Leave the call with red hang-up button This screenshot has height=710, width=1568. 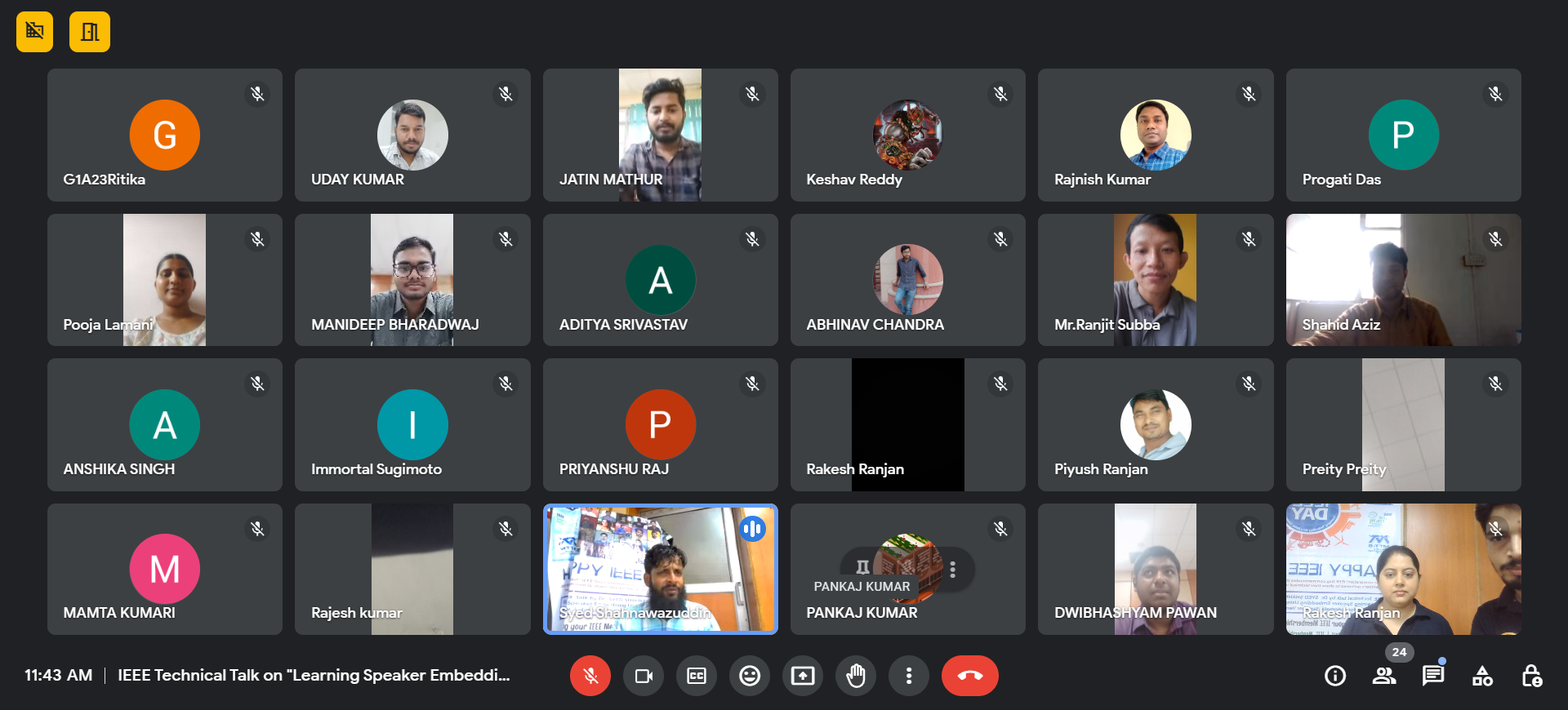click(x=969, y=676)
